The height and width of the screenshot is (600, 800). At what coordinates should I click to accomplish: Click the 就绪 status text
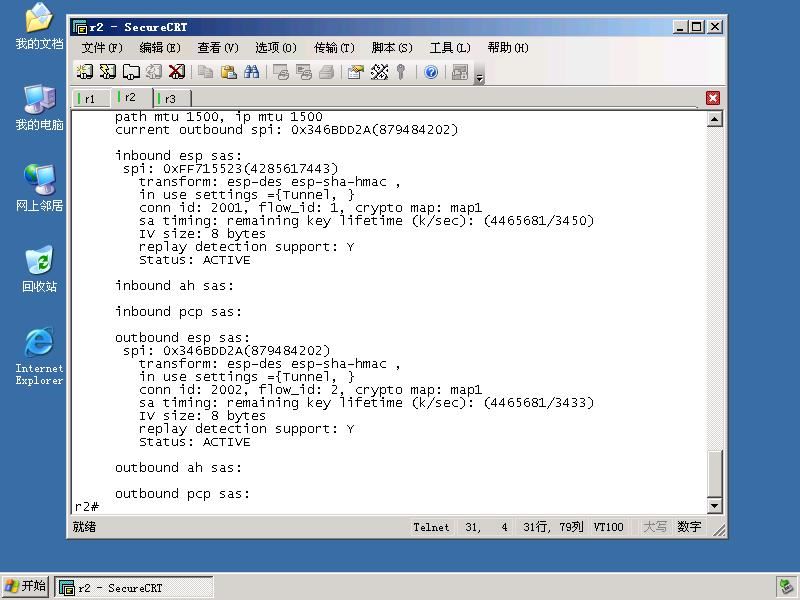click(84, 527)
